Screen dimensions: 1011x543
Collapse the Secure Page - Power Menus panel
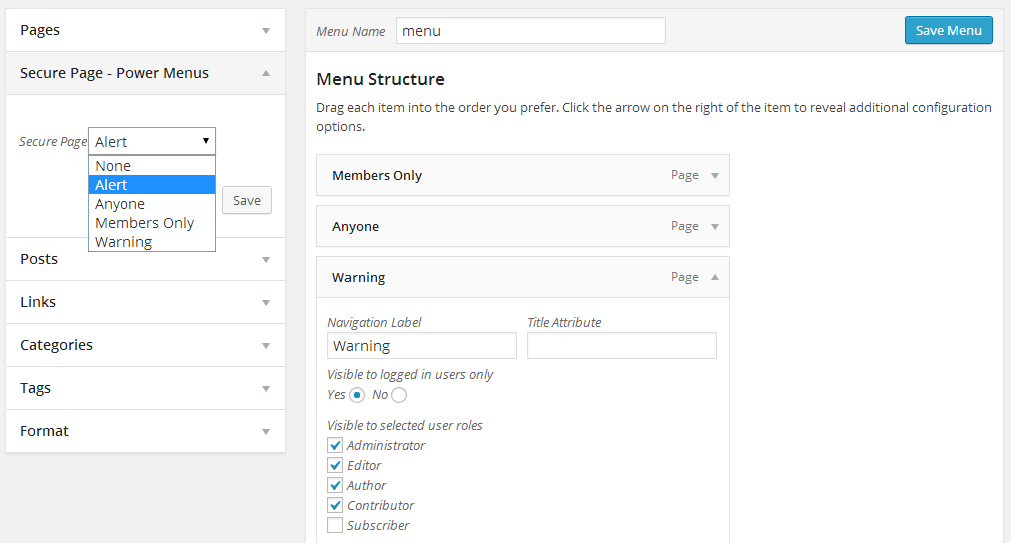(266, 74)
